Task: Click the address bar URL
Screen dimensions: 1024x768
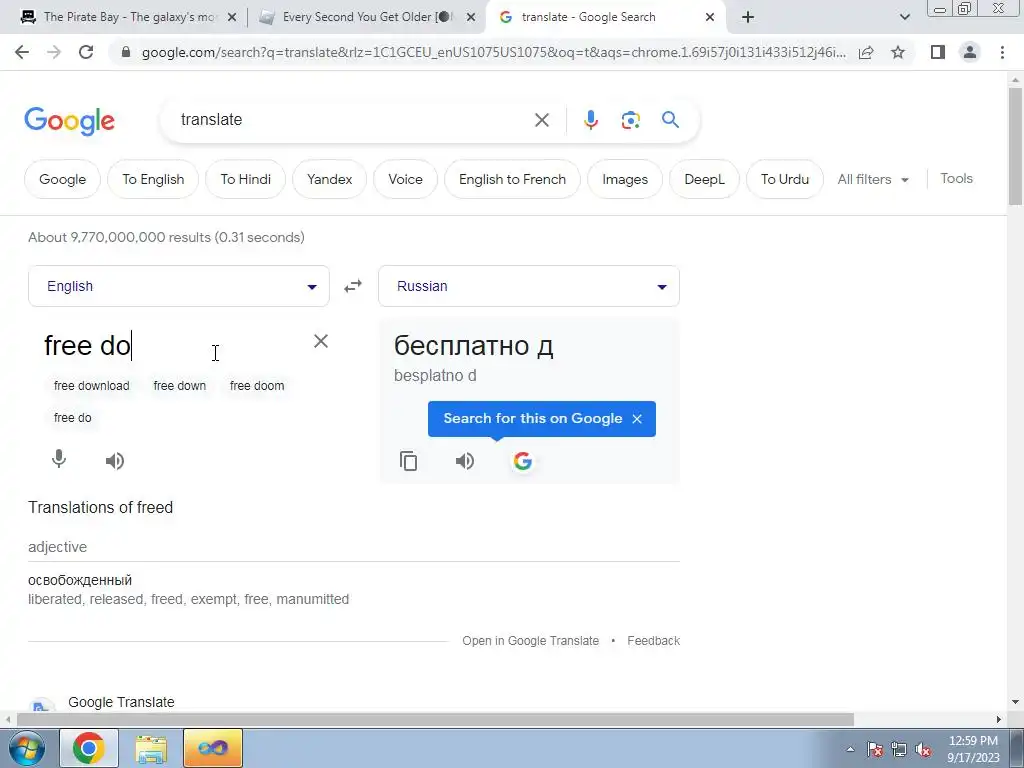Action: [493, 52]
